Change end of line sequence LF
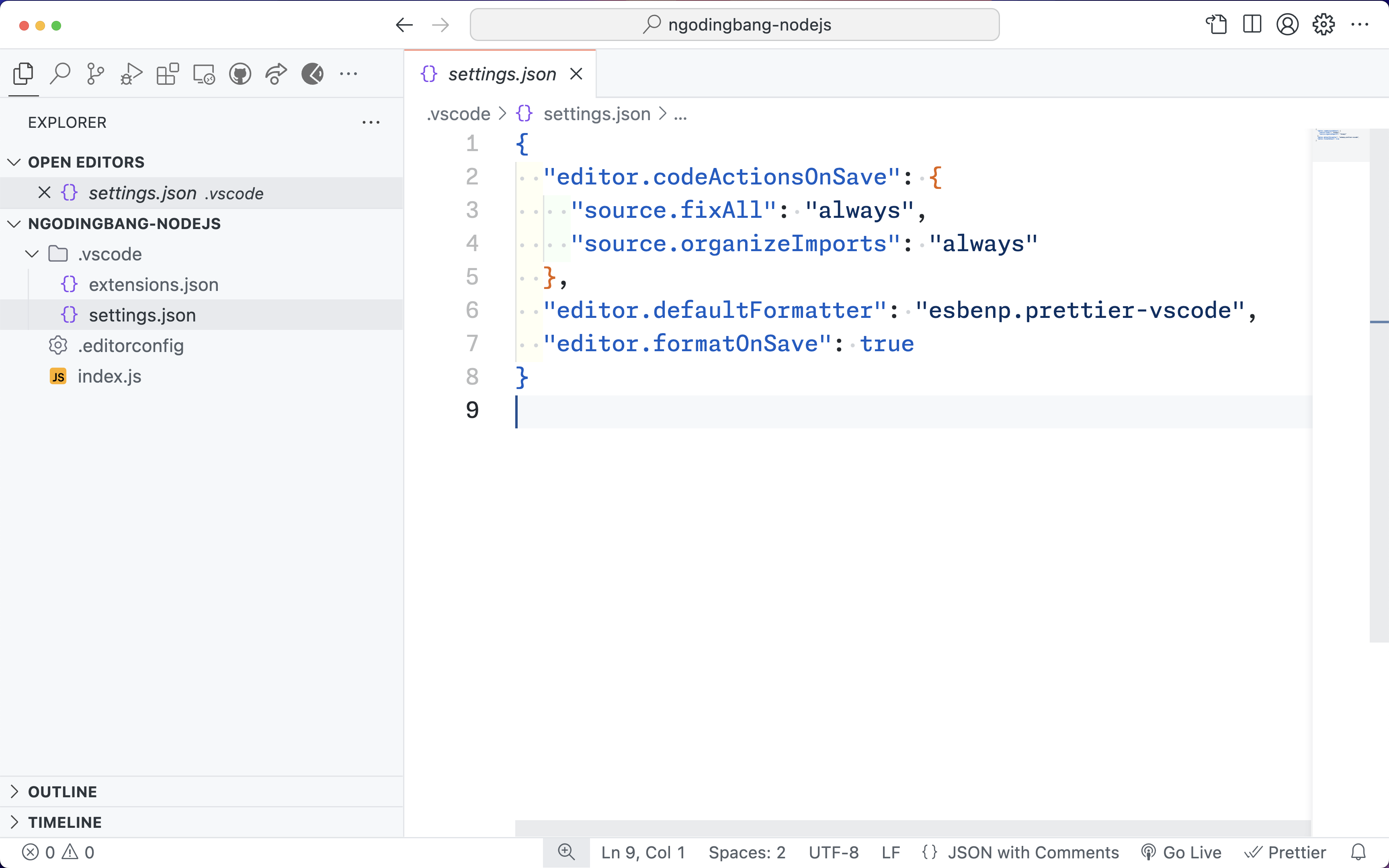Viewport: 1389px width, 868px height. [890, 852]
